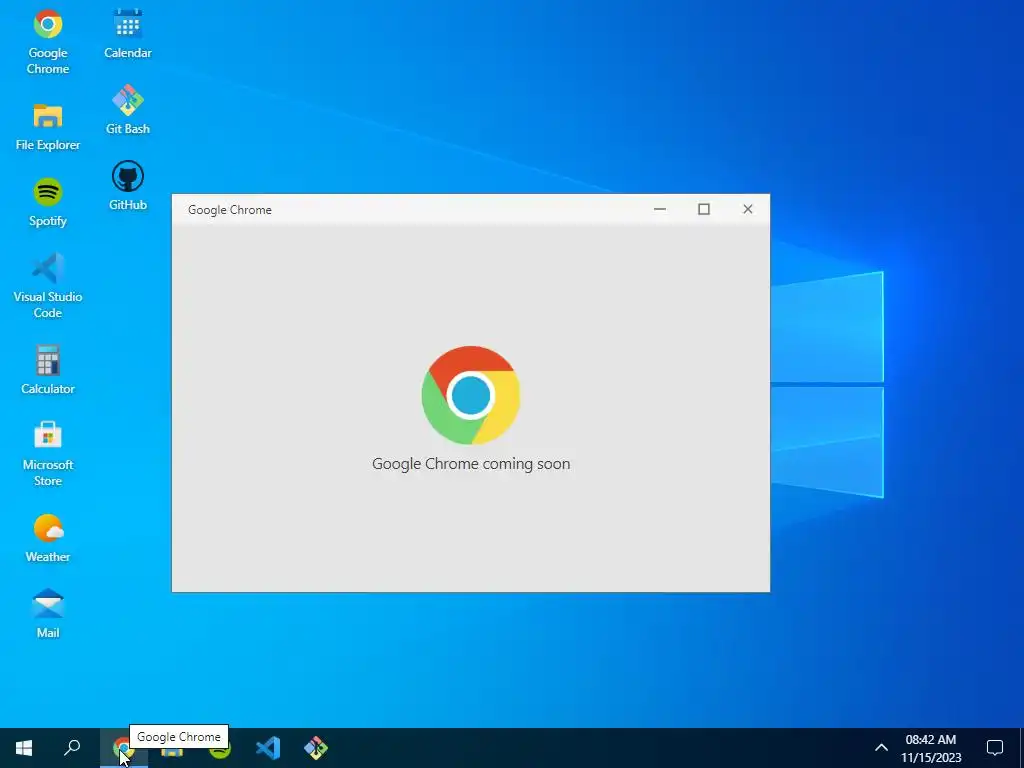Open File Explorer from the taskbar
This screenshot has width=1024, height=768.
[172, 751]
